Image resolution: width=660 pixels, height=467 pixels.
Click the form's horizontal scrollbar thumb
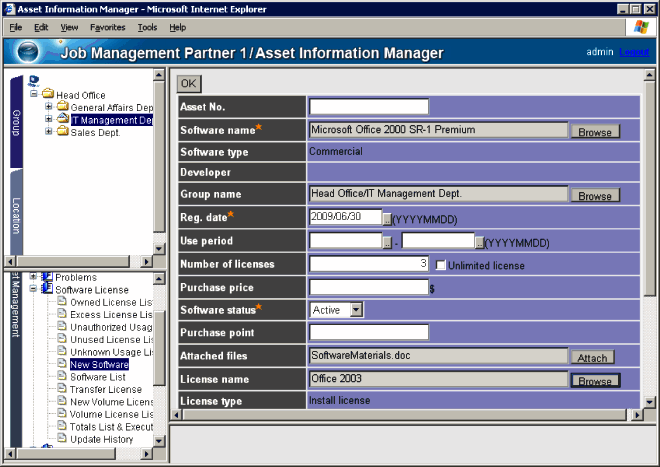pos(405,415)
